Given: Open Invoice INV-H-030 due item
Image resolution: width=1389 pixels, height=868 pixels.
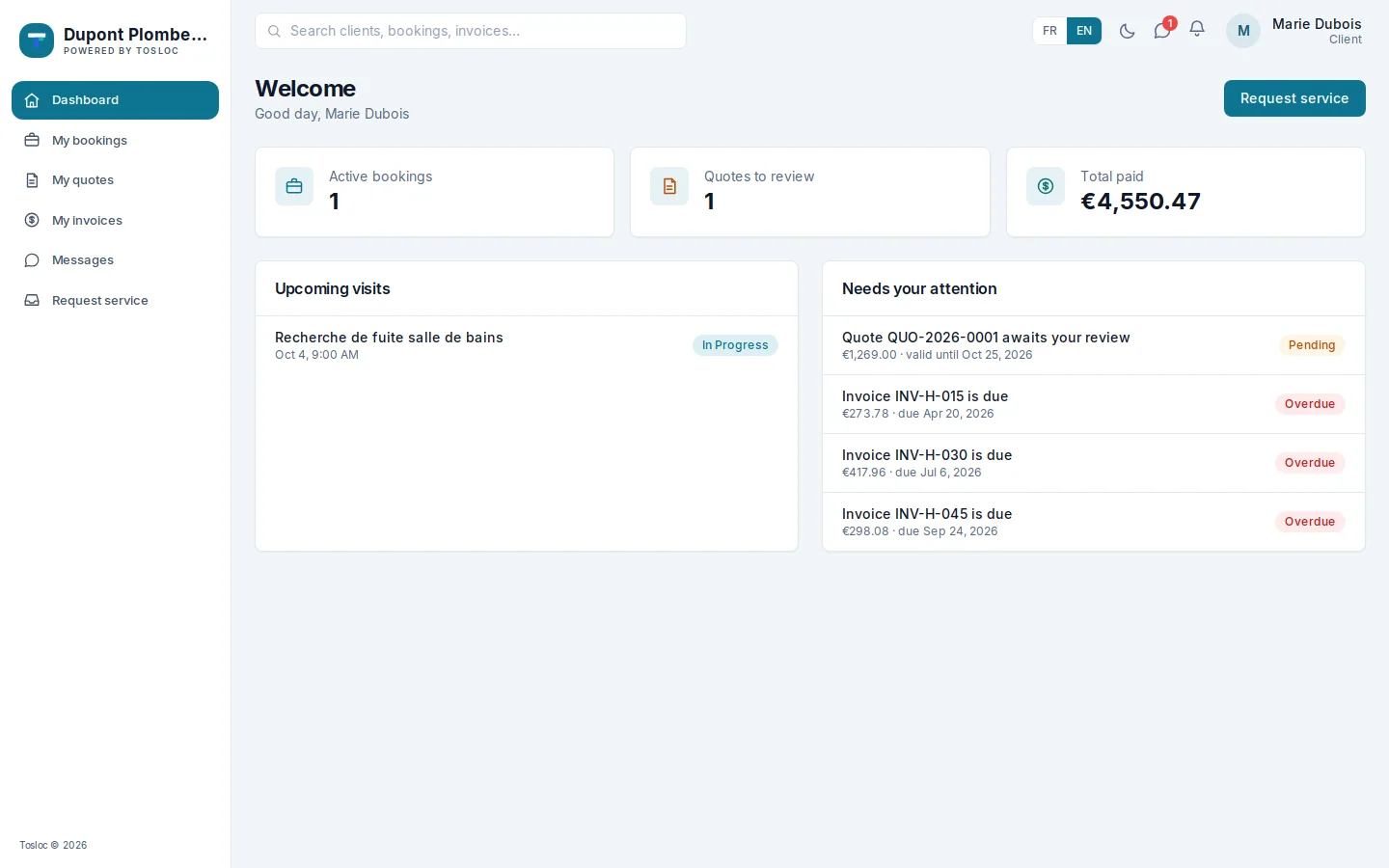Looking at the screenshot, I should click(1094, 463).
